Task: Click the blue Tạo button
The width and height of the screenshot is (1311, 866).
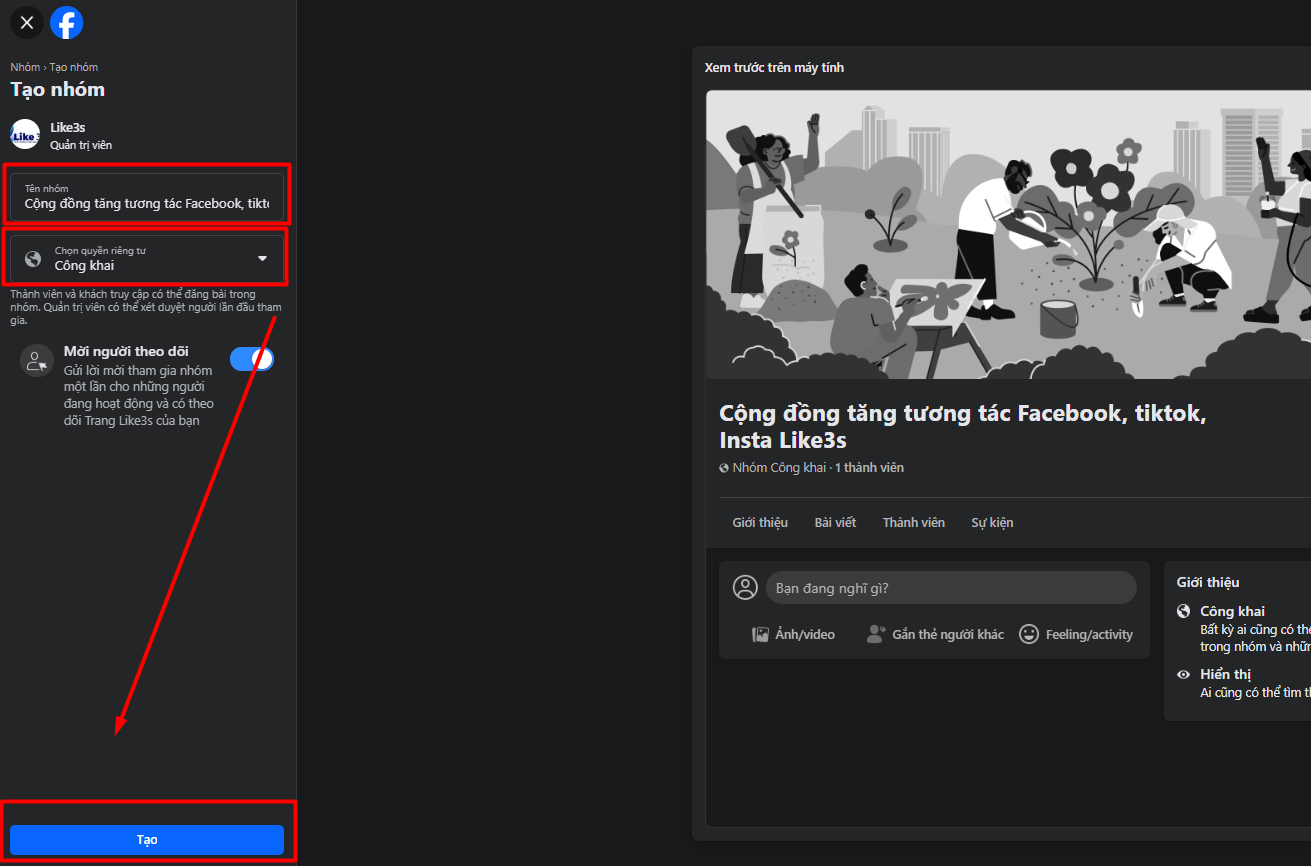Action: (x=147, y=840)
